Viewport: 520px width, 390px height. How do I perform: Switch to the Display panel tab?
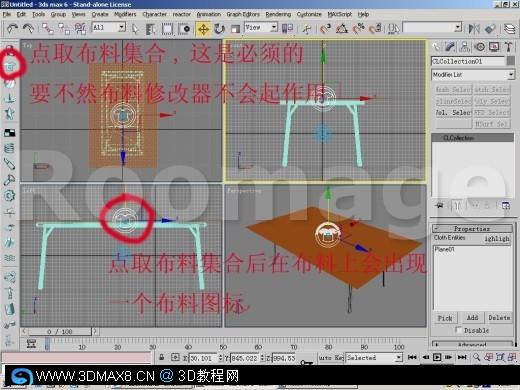tap(494, 47)
